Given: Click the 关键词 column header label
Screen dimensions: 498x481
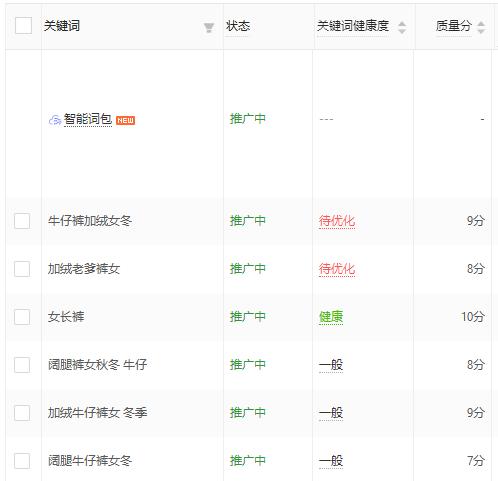Looking at the screenshot, I should (62, 26).
